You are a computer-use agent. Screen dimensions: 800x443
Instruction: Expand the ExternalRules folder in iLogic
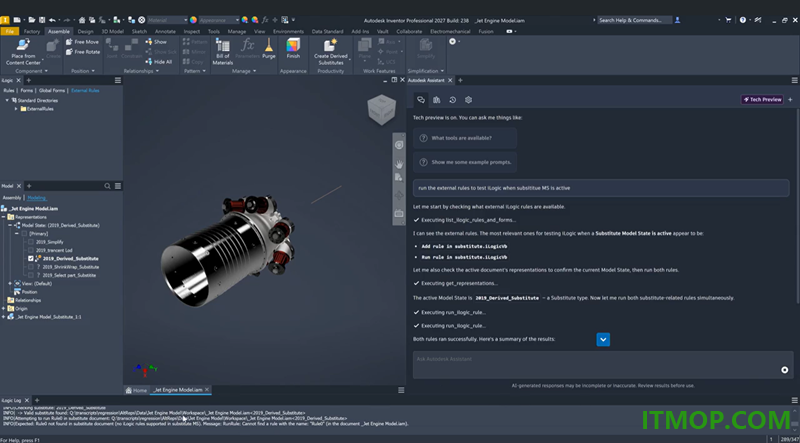pyautogui.click(x=16, y=109)
